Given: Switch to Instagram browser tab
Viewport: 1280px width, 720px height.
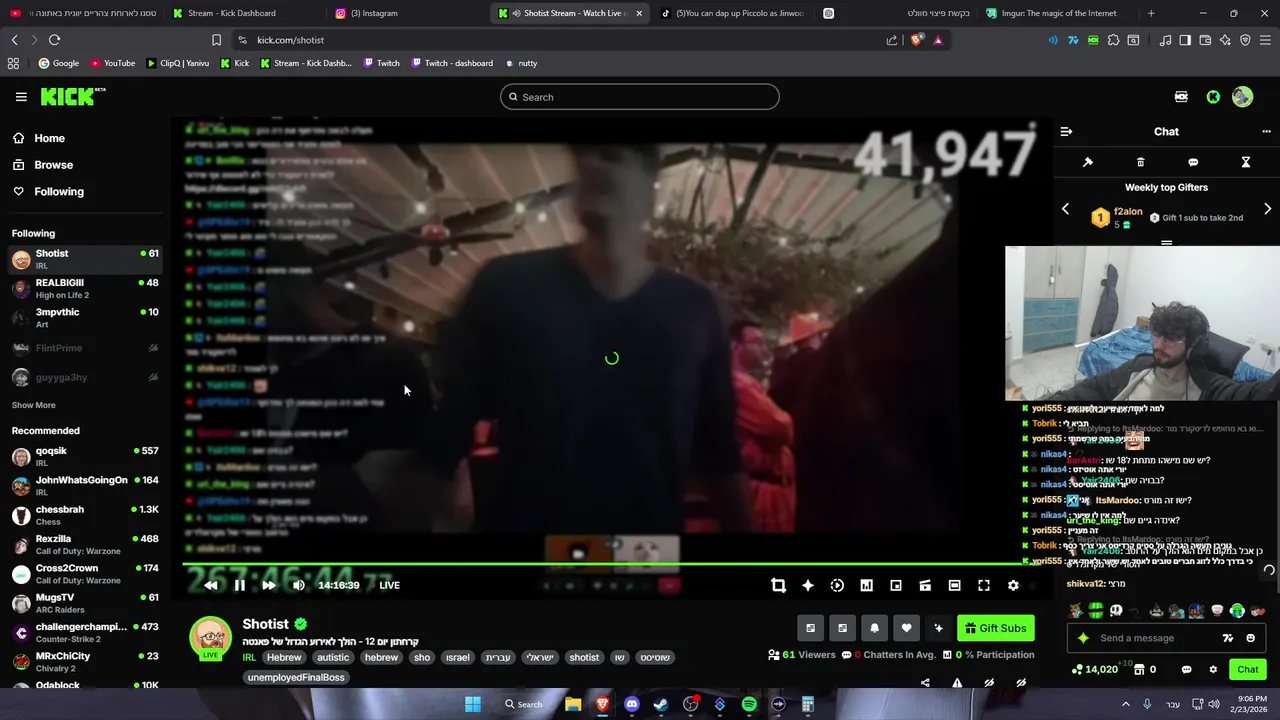Looking at the screenshot, I should (x=374, y=13).
